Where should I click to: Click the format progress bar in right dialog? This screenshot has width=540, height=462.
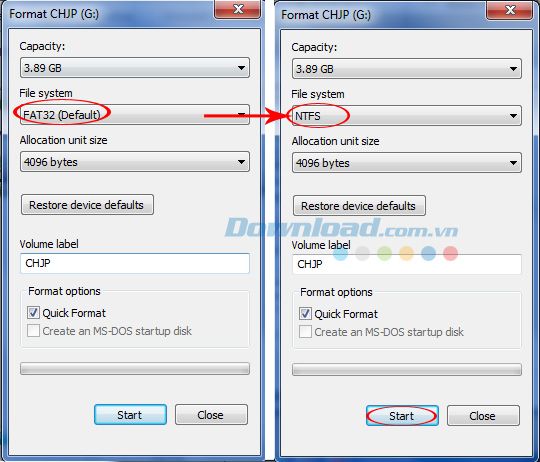click(407, 369)
